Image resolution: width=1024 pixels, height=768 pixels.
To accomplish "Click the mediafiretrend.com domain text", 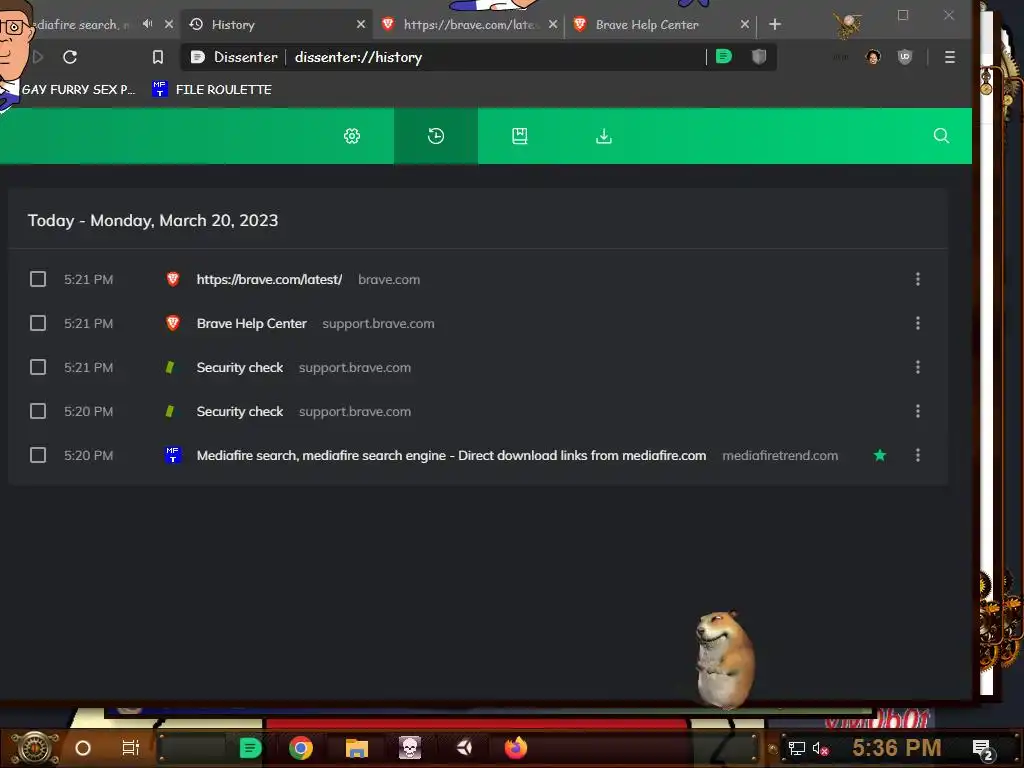I will tap(780, 455).
